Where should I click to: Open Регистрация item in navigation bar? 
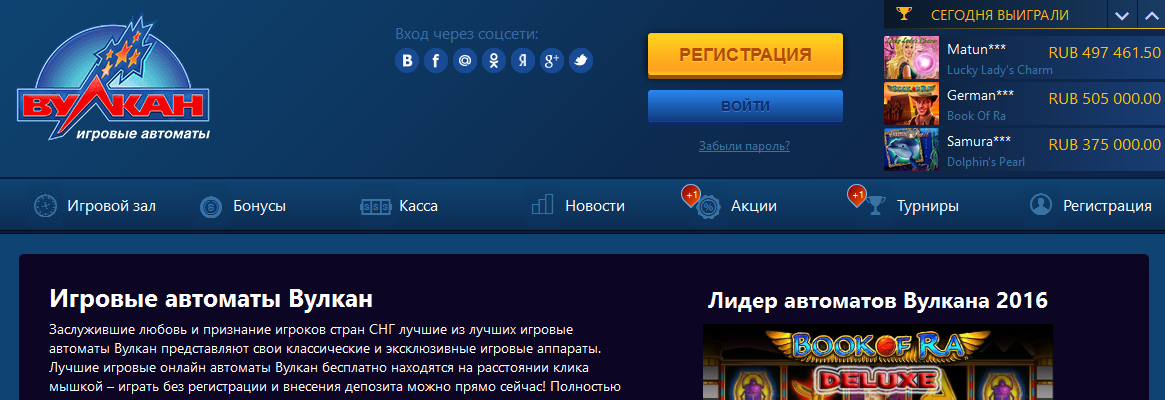click(1107, 206)
